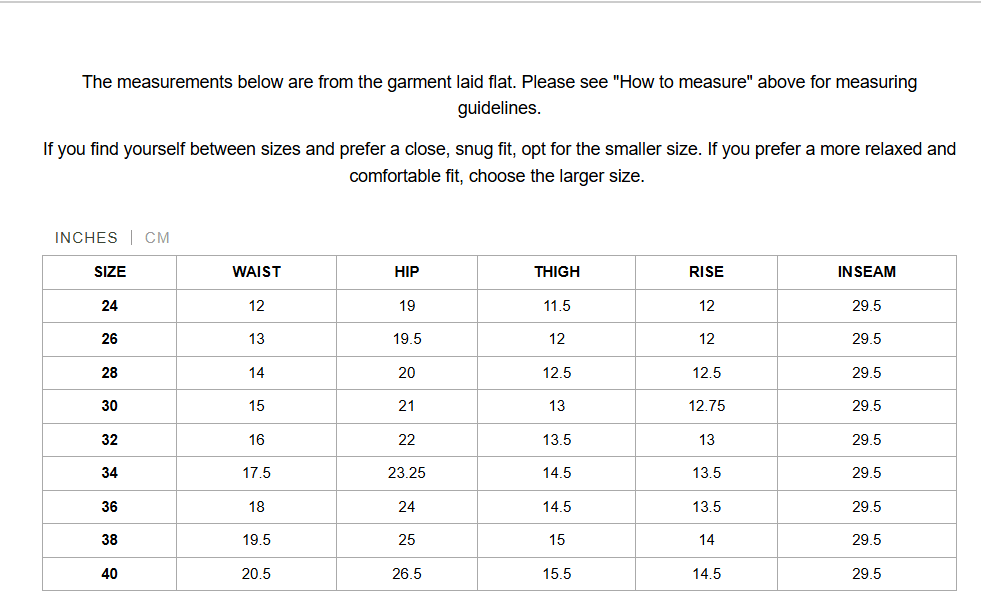The image size is (981, 595).
Task: Select the size 28 row label
Action: click(110, 373)
